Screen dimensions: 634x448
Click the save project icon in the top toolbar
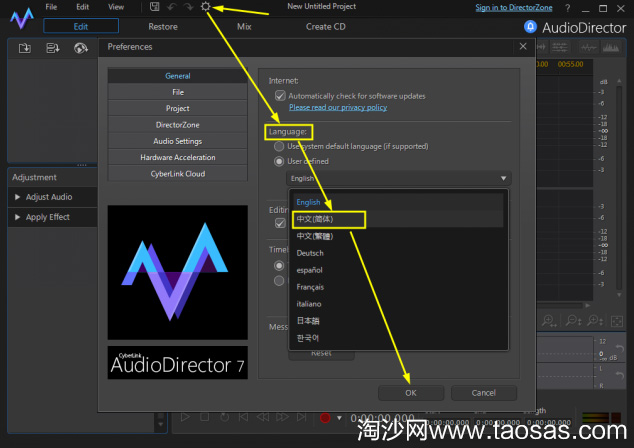[x=154, y=6]
